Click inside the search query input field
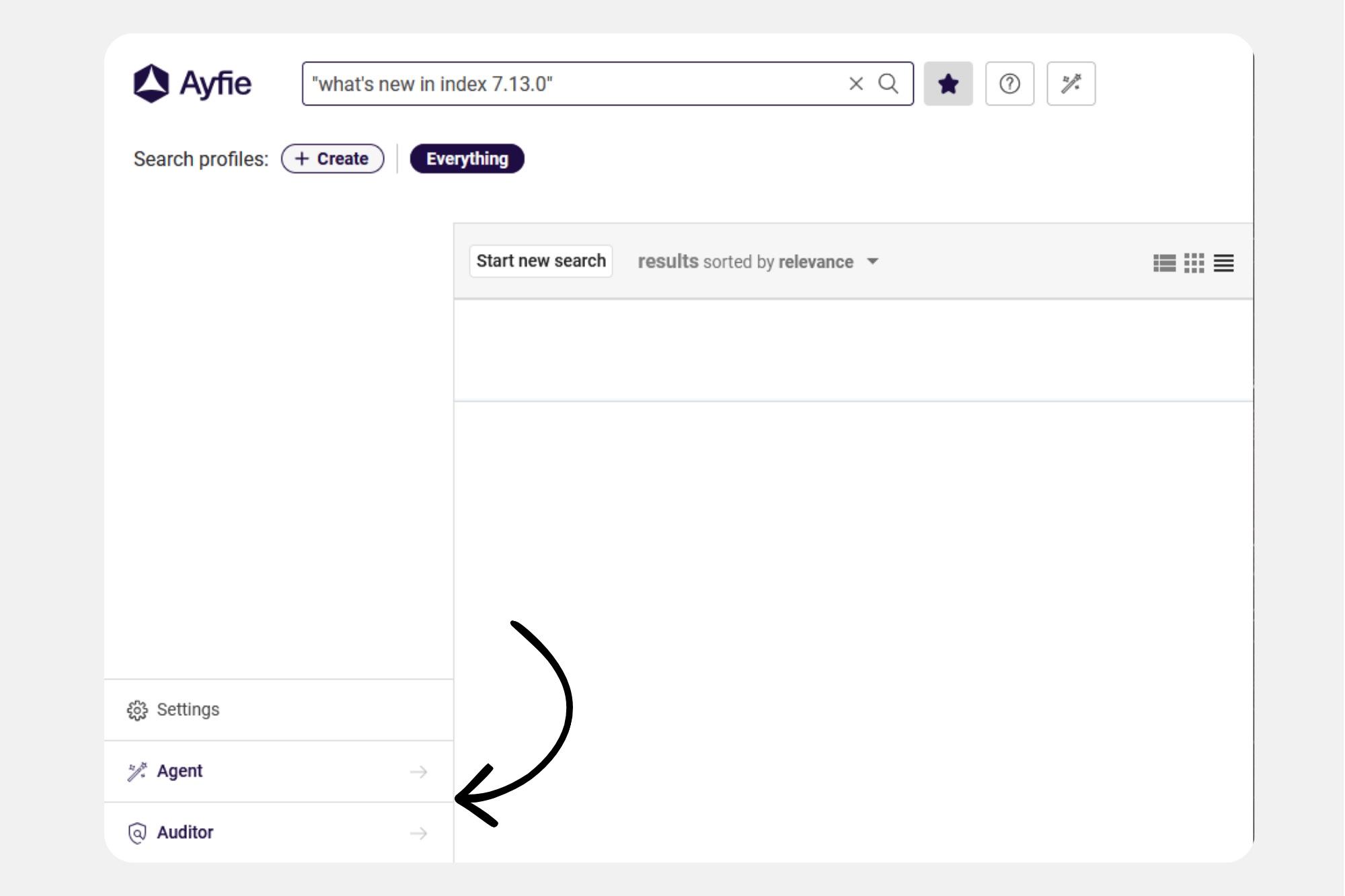 [x=572, y=84]
